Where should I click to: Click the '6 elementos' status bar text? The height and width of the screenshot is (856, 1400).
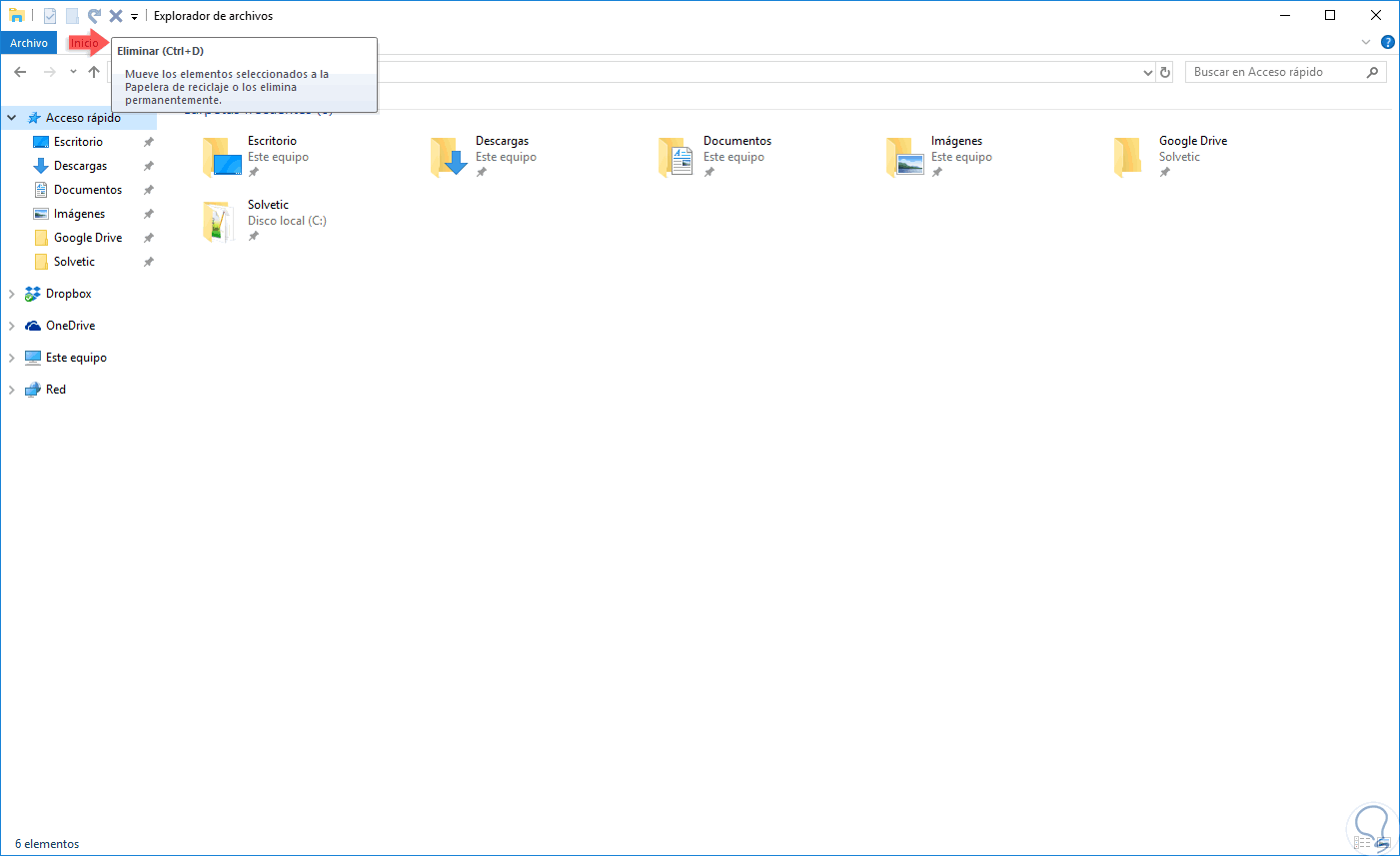pyautogui.click(x=47, y=844)
